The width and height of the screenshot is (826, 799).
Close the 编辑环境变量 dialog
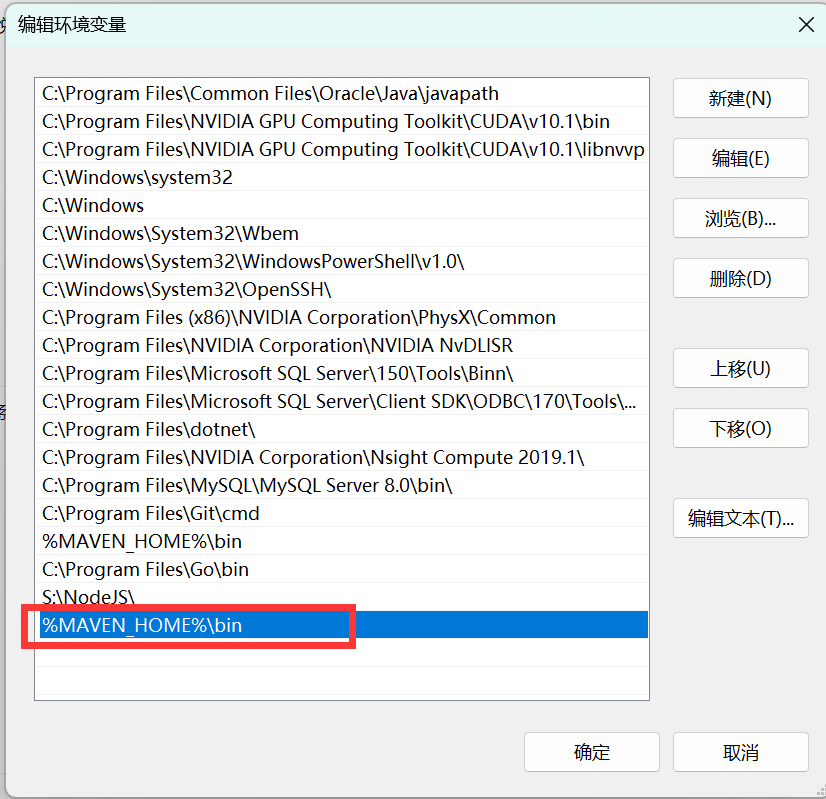coord(806,24)
